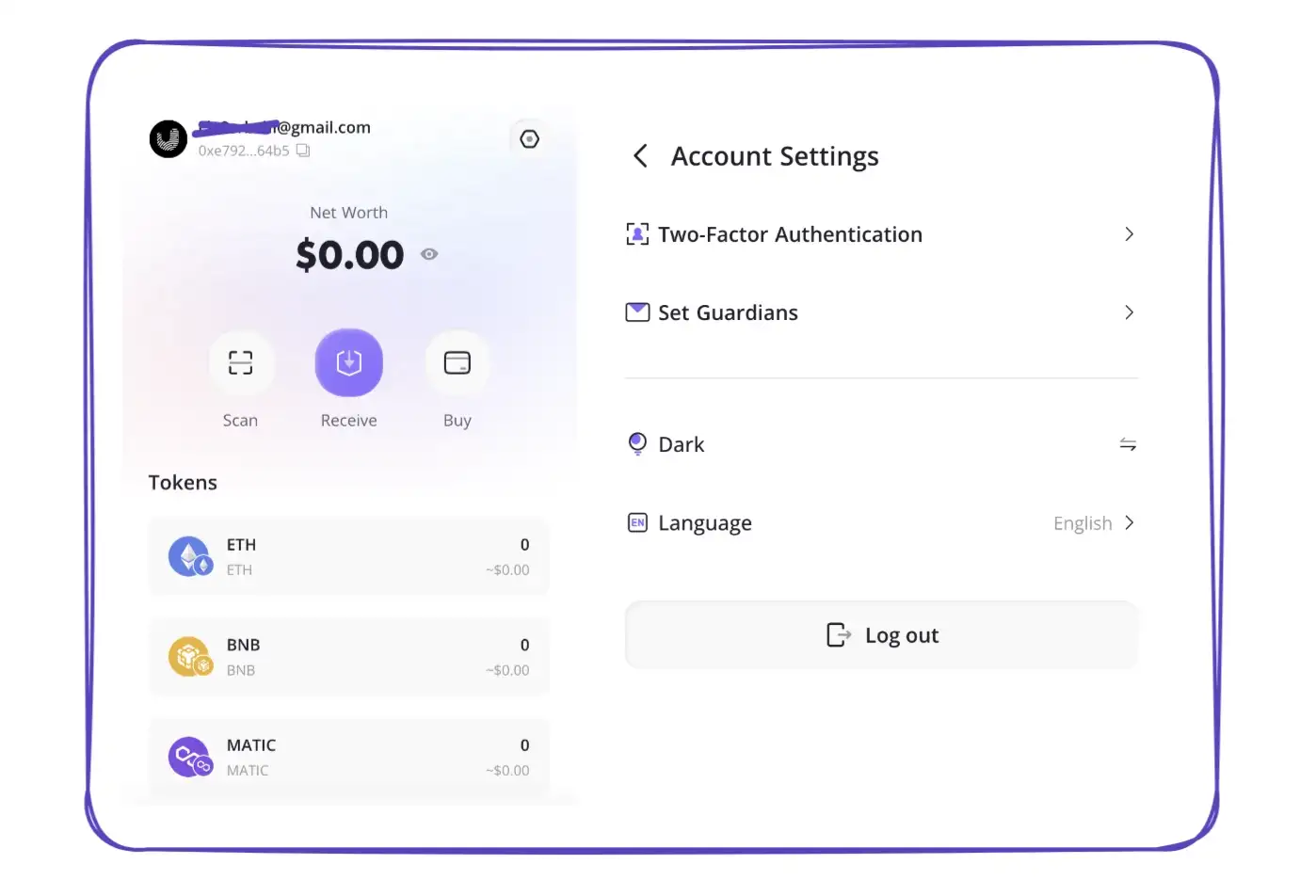This screenshot has height=896, width=1316.
Task: Copy the wallet address 0xe792...64b5
Action: (x=303, y=151)
